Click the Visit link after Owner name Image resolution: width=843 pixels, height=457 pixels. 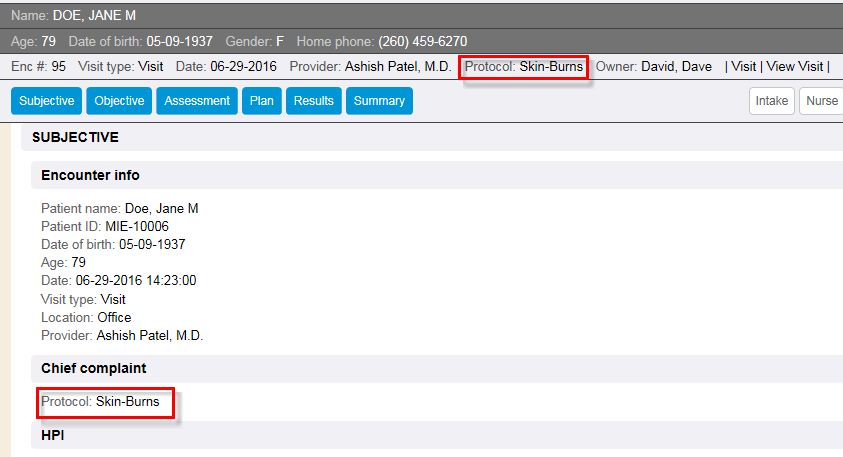[x=743, y=67]
